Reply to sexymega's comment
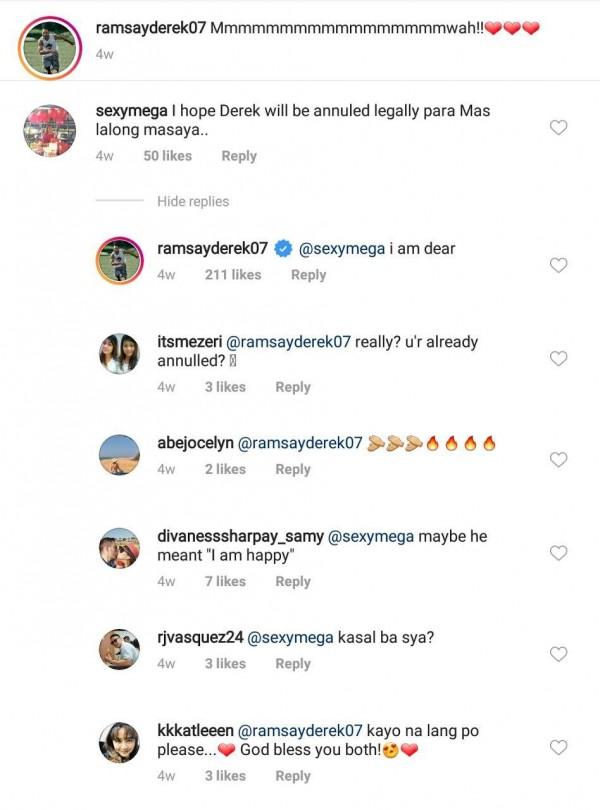This screenshot has height=810, width=600. (239, 156)
